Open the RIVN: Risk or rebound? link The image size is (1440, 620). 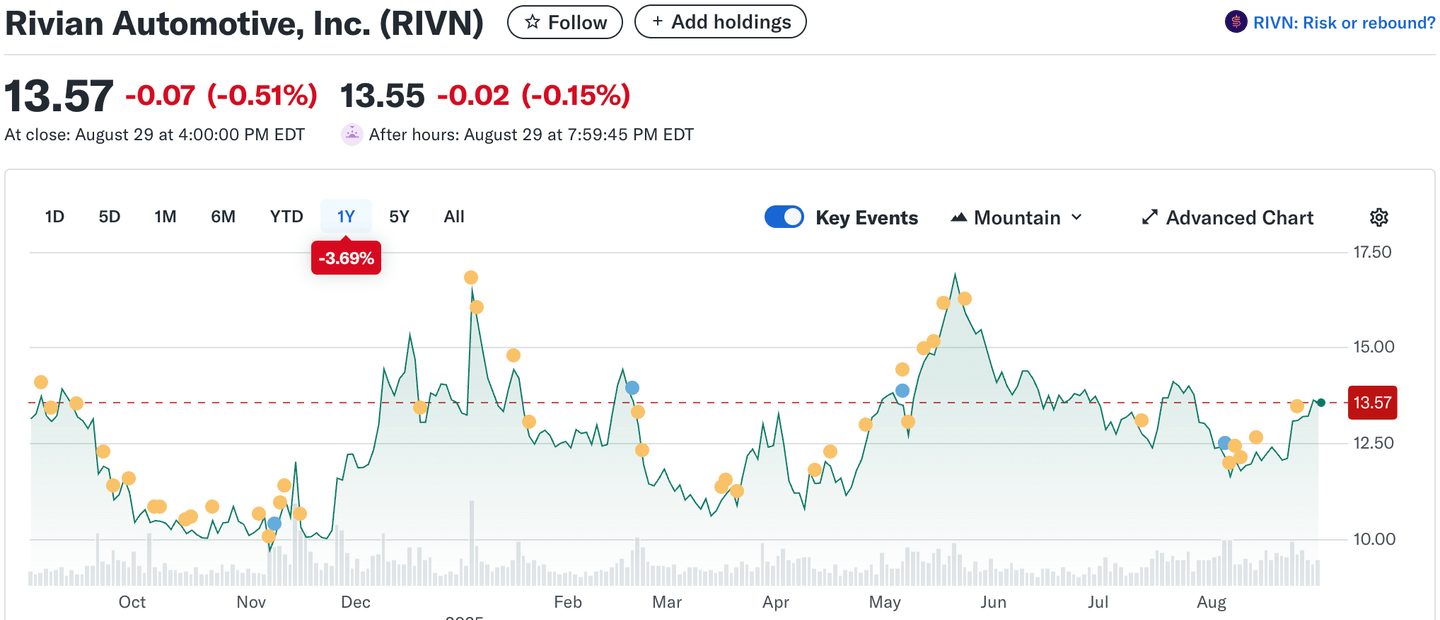(x=1343, y=22)
